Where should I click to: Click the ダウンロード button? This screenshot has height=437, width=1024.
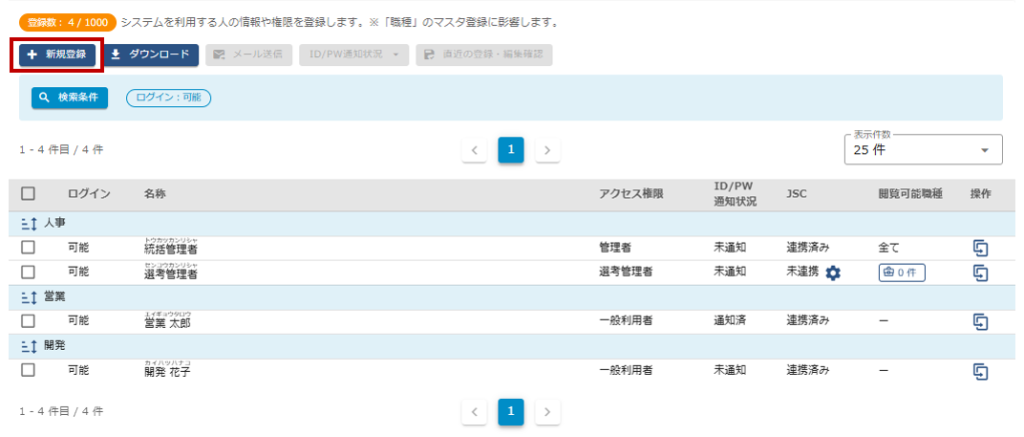pos(151,55)
